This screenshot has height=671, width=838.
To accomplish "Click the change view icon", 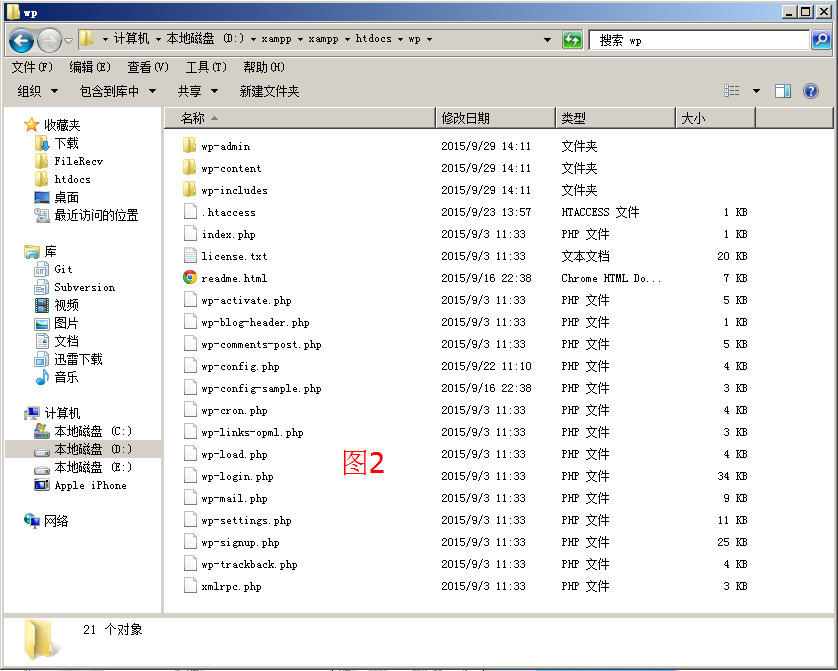I will coord(732,91).
